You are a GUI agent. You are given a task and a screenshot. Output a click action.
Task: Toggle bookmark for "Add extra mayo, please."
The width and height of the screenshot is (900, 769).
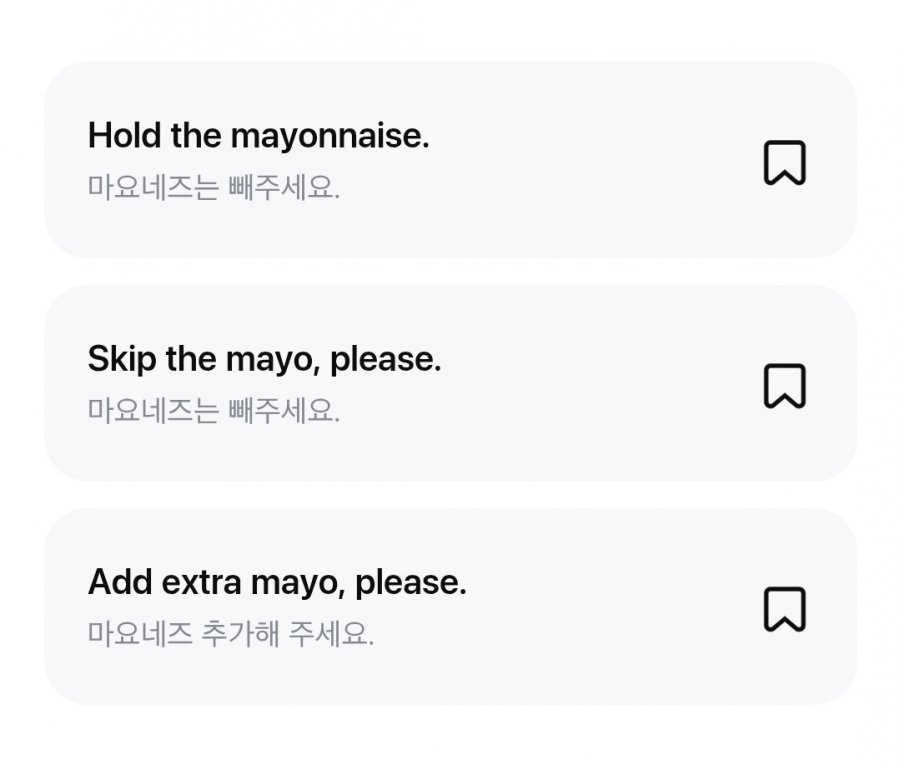pos(785,609)
